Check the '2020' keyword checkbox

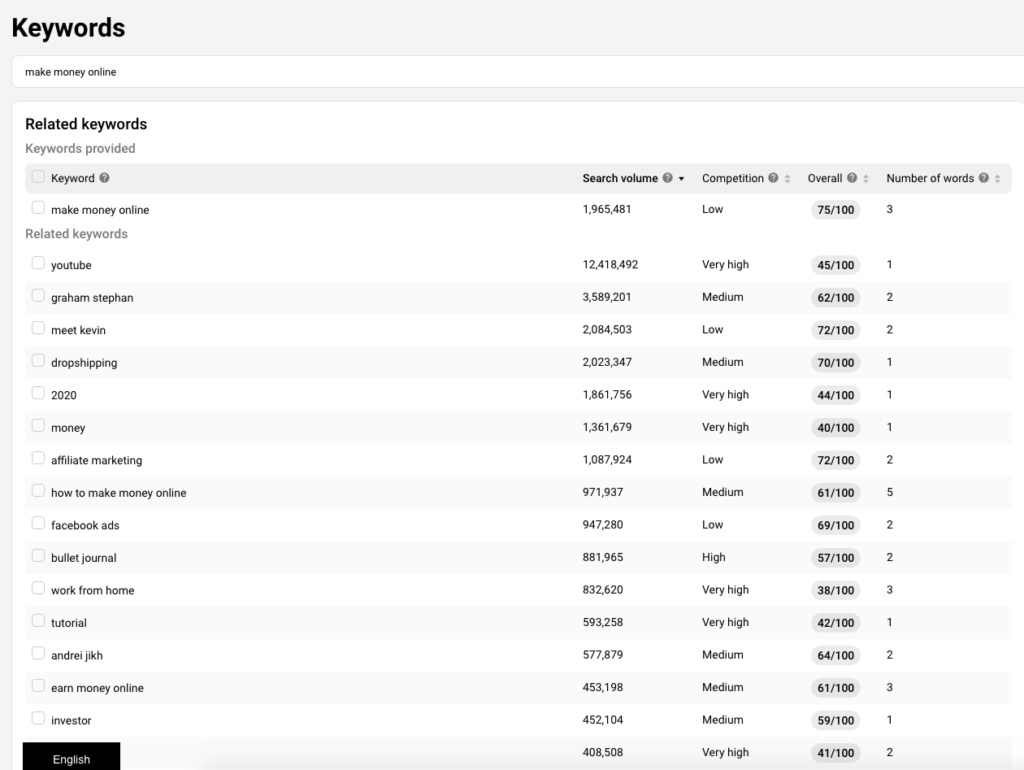(38, 393)
